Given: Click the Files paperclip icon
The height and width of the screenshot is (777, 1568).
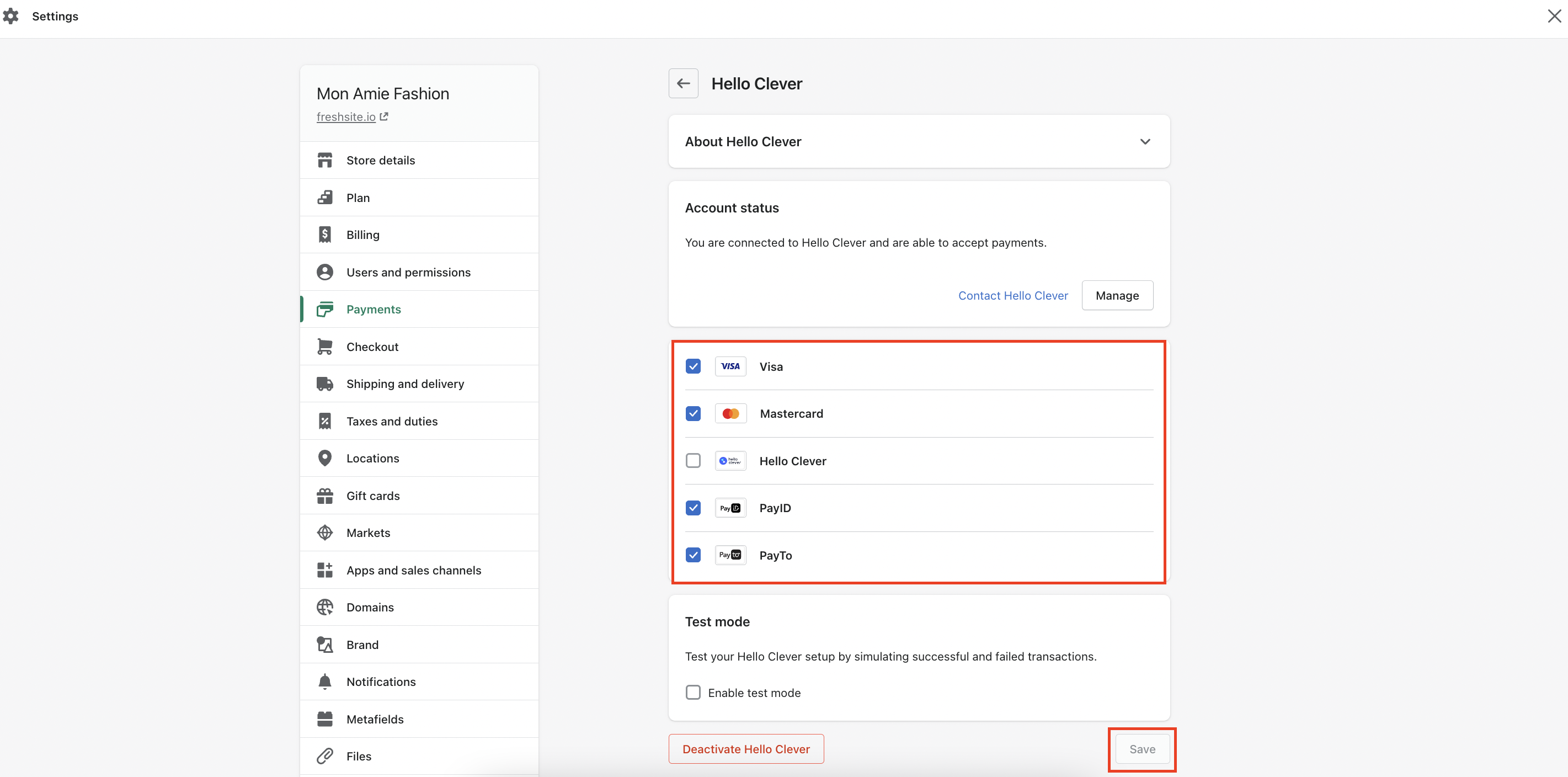Looking at the screenshot, I should tap(324, 755).
